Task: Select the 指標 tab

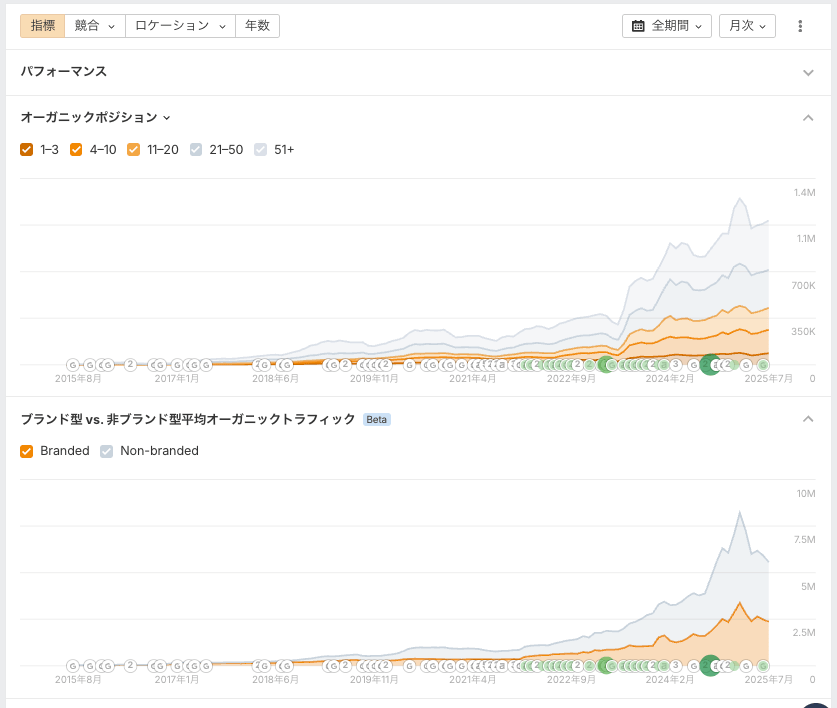Action: pos(43,26)
